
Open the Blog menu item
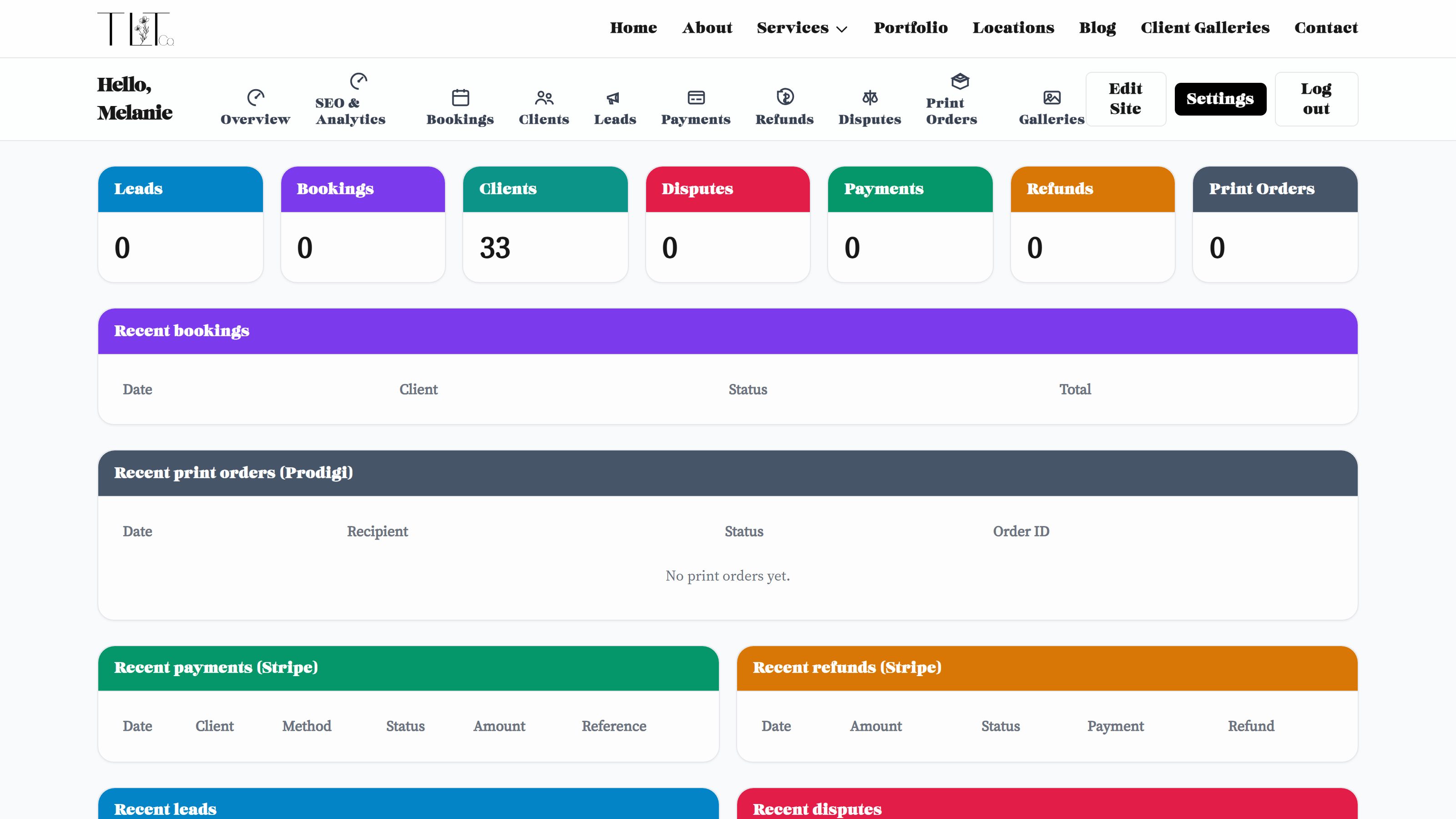pos(1097,28)
